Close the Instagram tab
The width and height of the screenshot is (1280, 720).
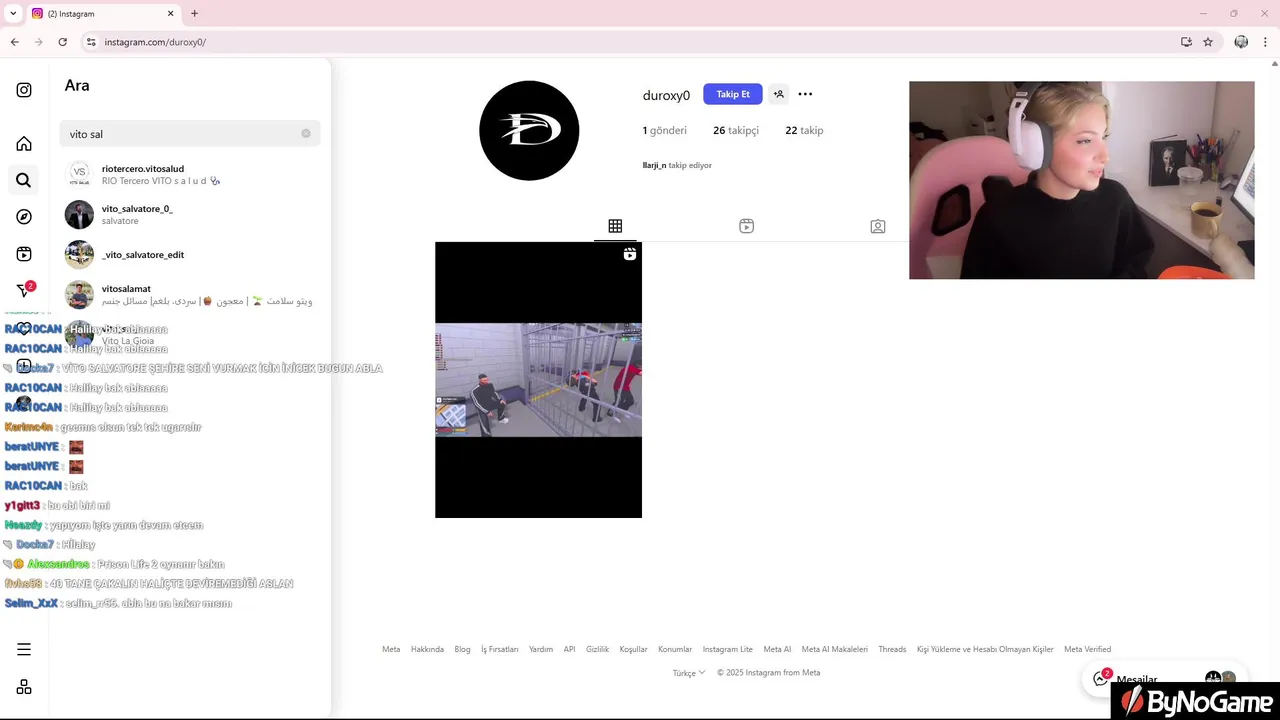(x=171, y=14)
